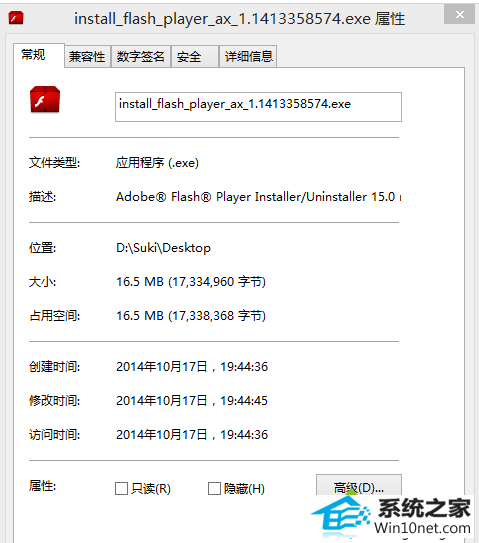Image resolution: width=479 pixels, height=543 pixels.
Task: Click the large red Flash installer file icon
Action: tap(45, 99)
